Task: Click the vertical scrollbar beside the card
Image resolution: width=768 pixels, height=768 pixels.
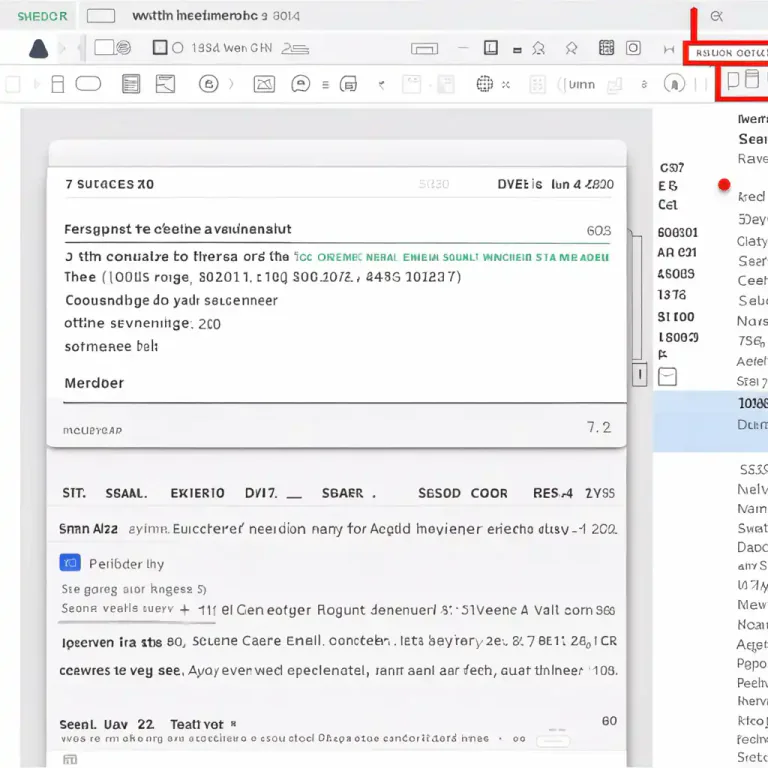Action: click(x=637, y=299)
